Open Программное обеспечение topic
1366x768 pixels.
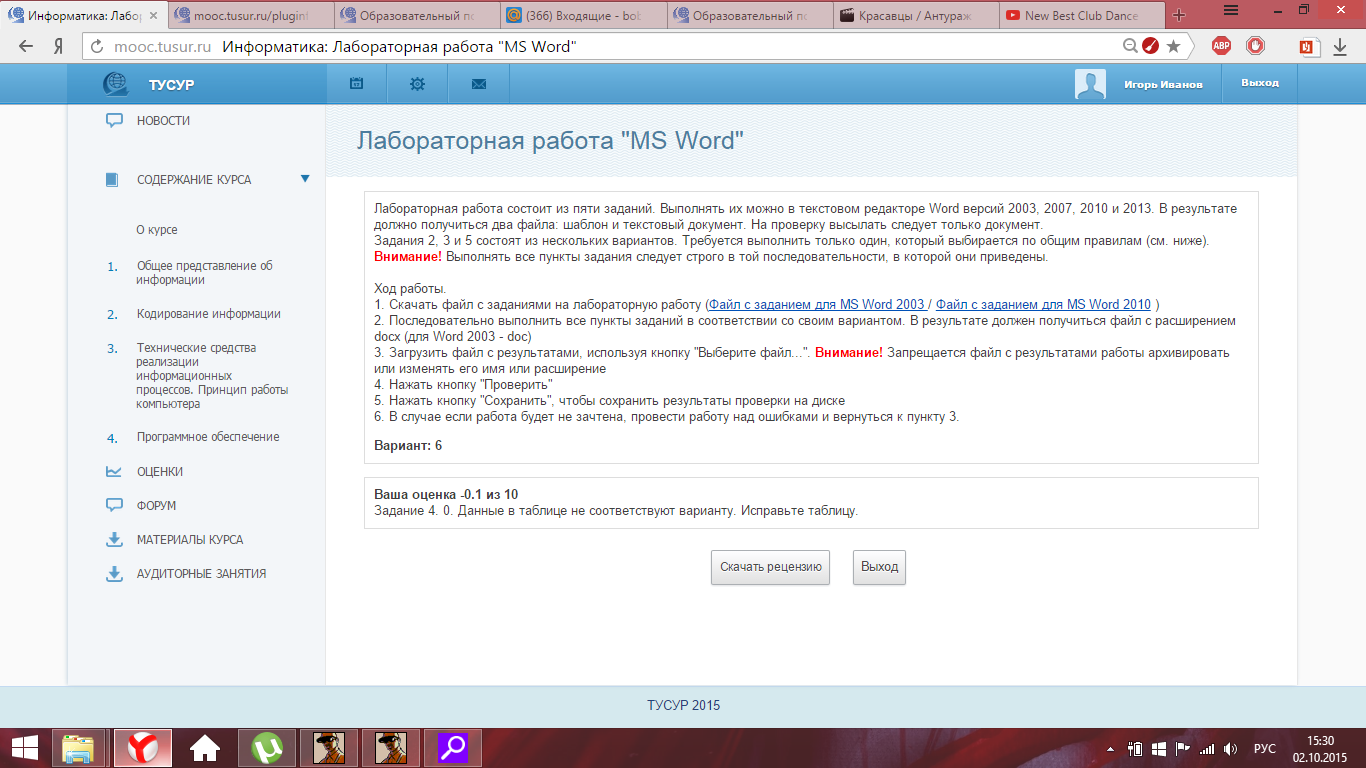pos(208,437)
